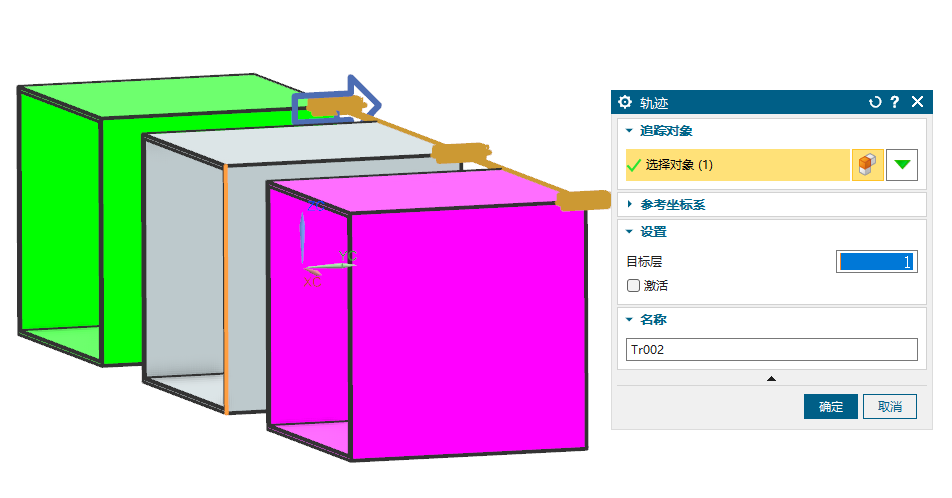Click the blue direction arrow in the viewport
The height and width of the screenshot is (498, 952).
click(365, 96)
